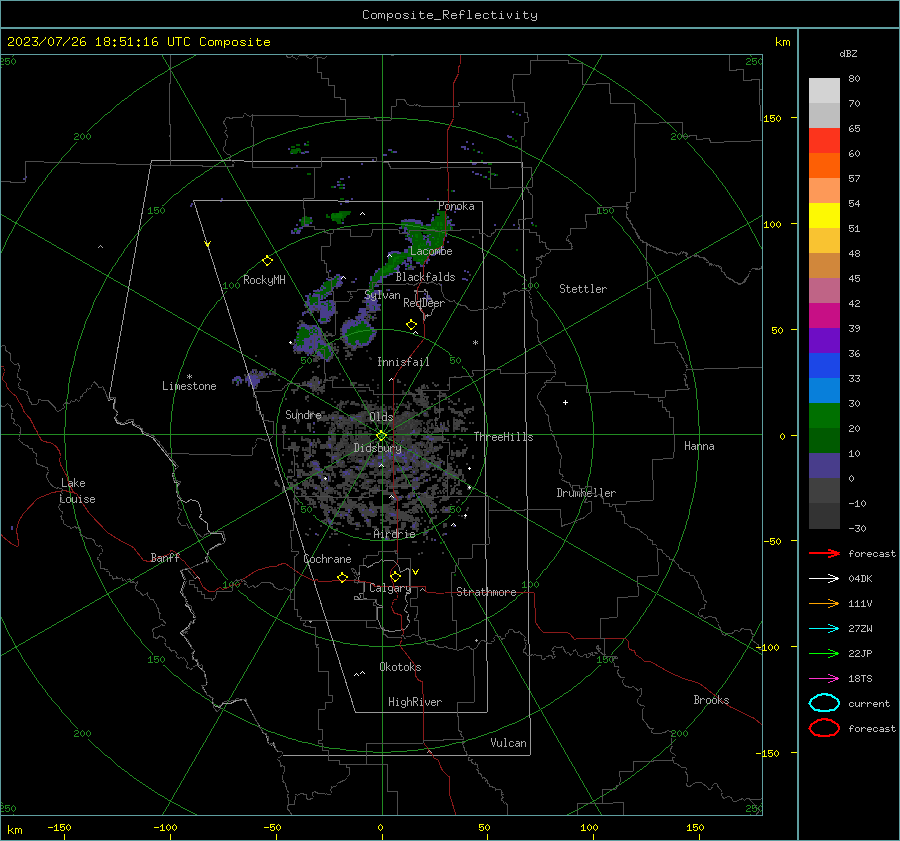Click the -150 tick on bottom axis
The height and width of the screenshot is (841, 900).
[x=59, y=827]
